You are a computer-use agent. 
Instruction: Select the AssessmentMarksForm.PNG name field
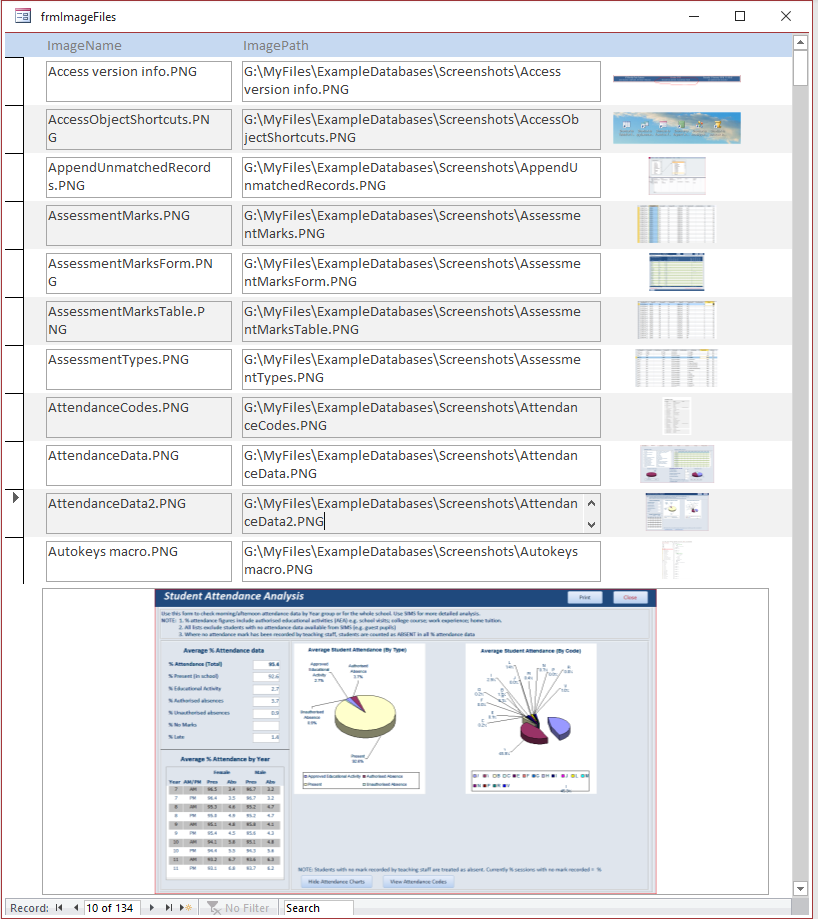click(x=139, y=274)
